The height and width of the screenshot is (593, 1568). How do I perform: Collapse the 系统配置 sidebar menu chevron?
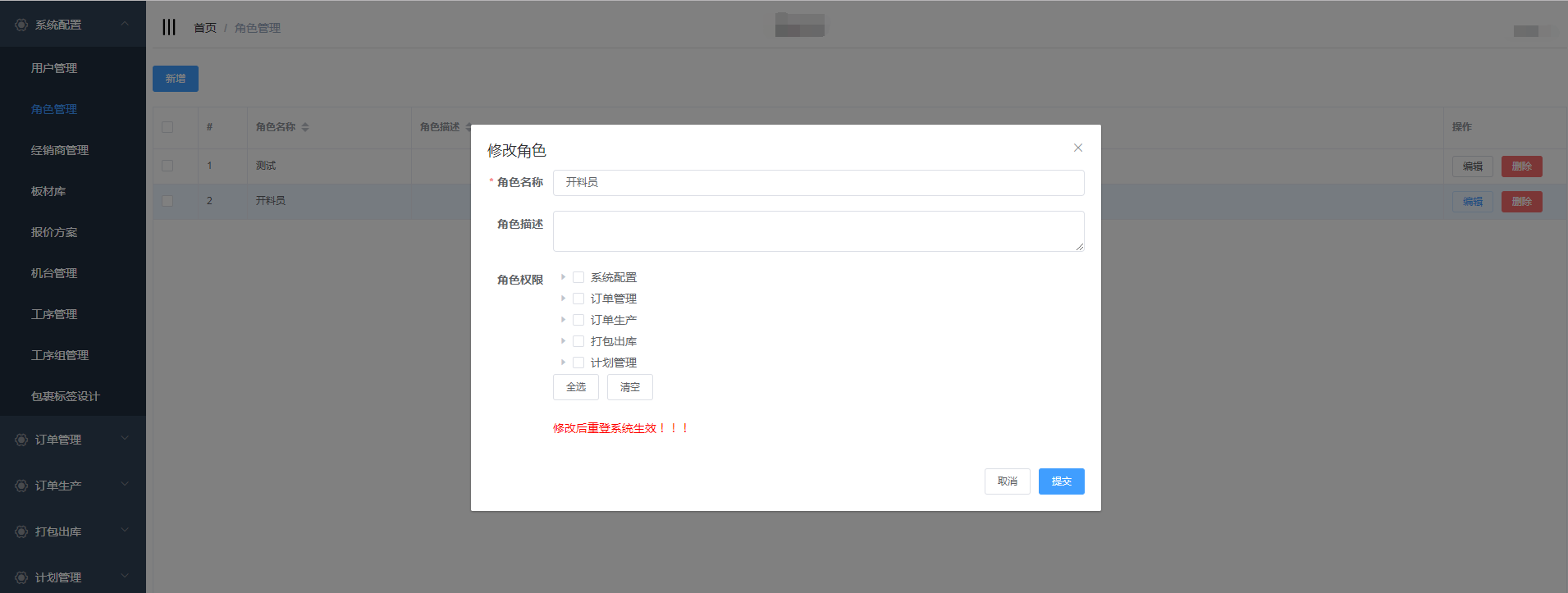tap(125, 25)
